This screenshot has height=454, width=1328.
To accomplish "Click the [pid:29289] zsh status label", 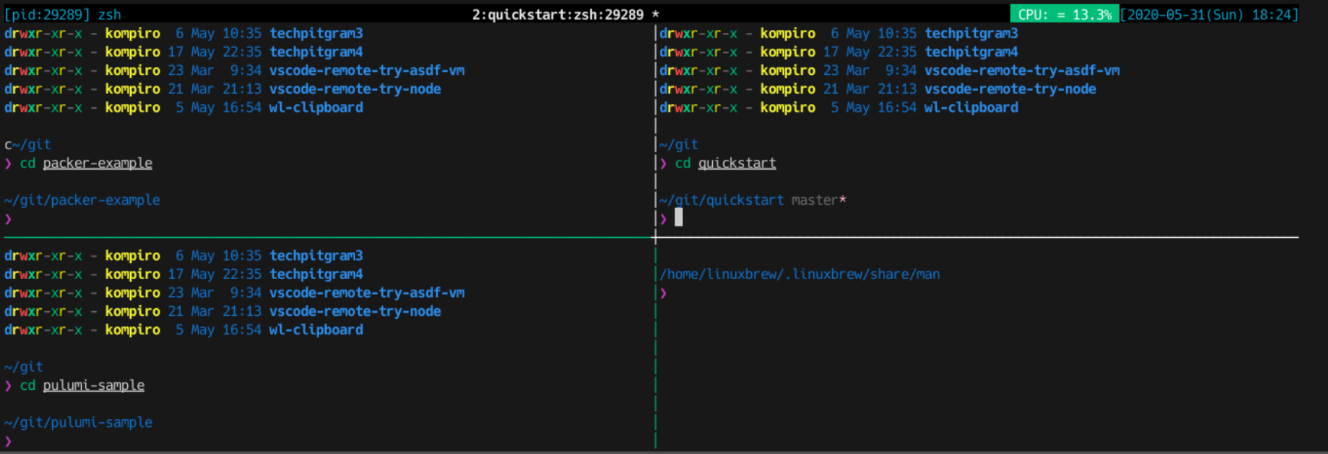I will [x=61, y=15].
